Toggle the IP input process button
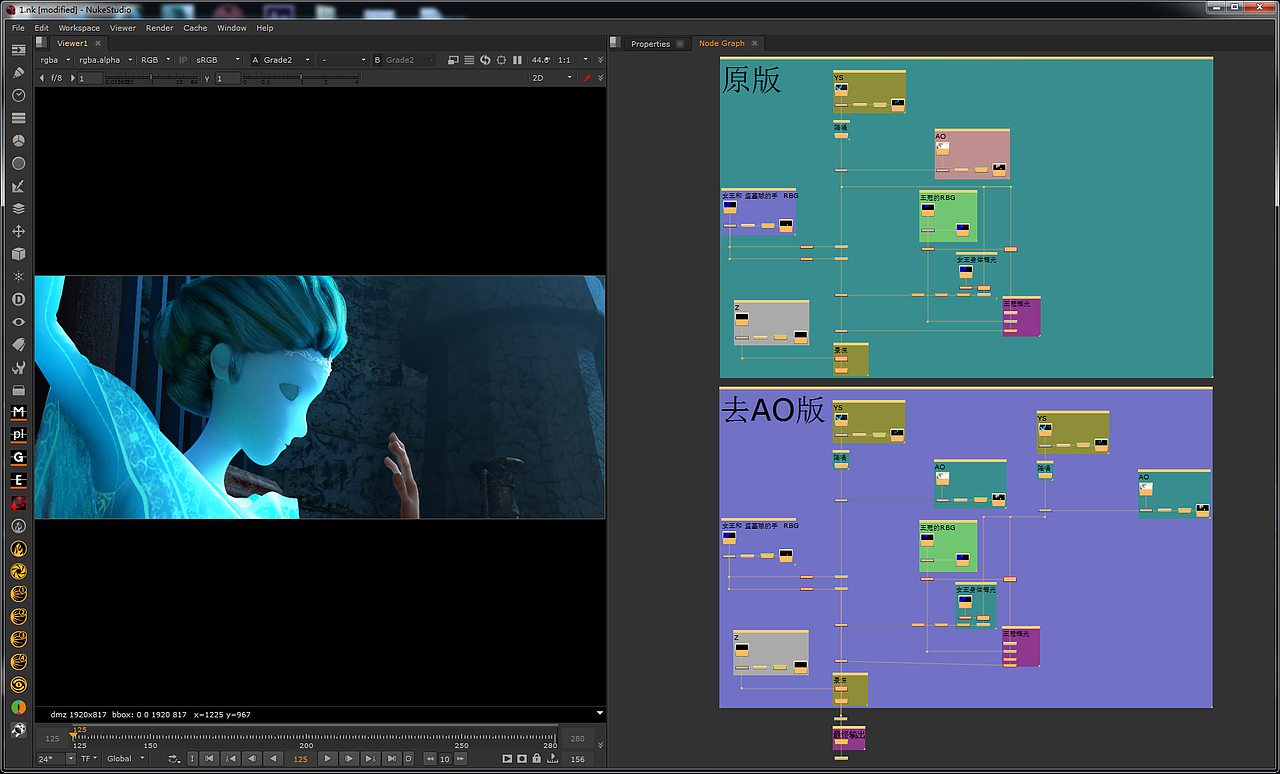 (x=183, y=60)
